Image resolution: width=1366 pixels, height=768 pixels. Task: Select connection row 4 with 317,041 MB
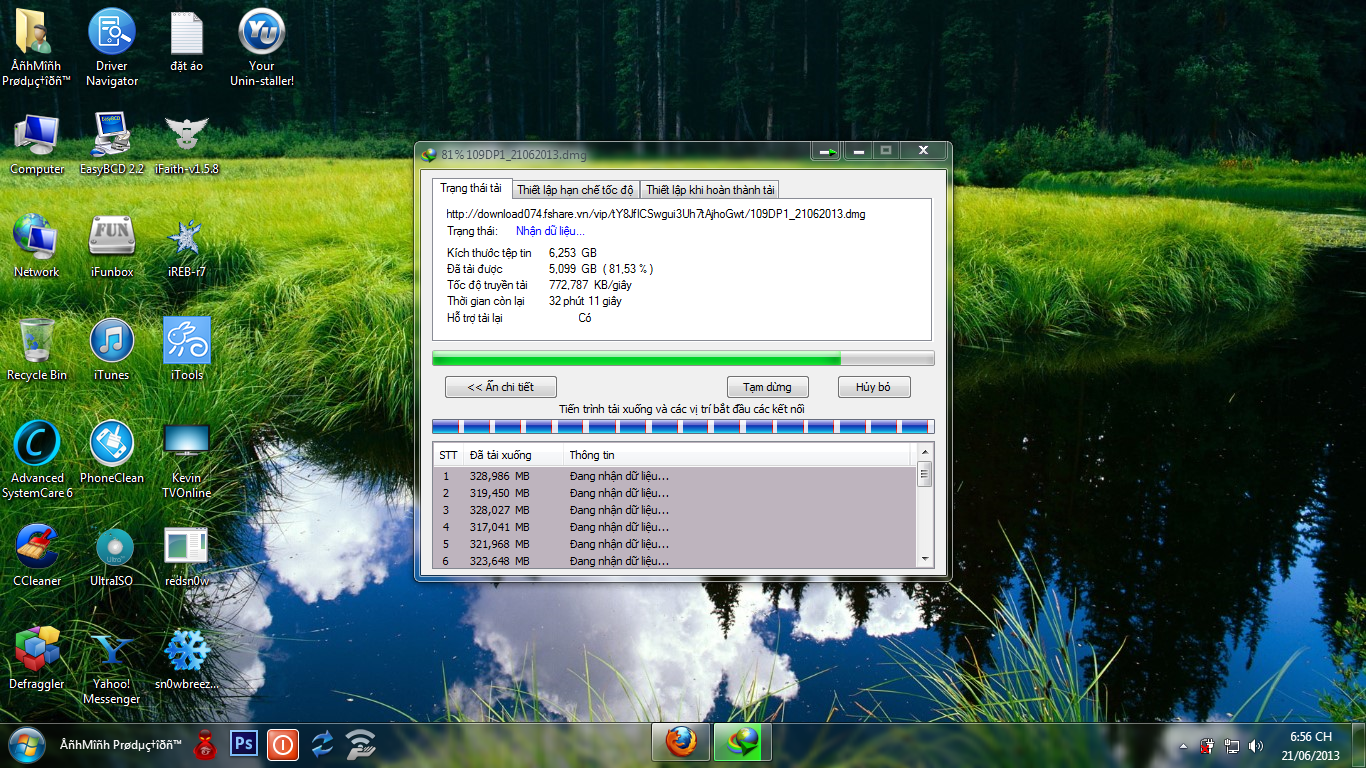[675, 527]
